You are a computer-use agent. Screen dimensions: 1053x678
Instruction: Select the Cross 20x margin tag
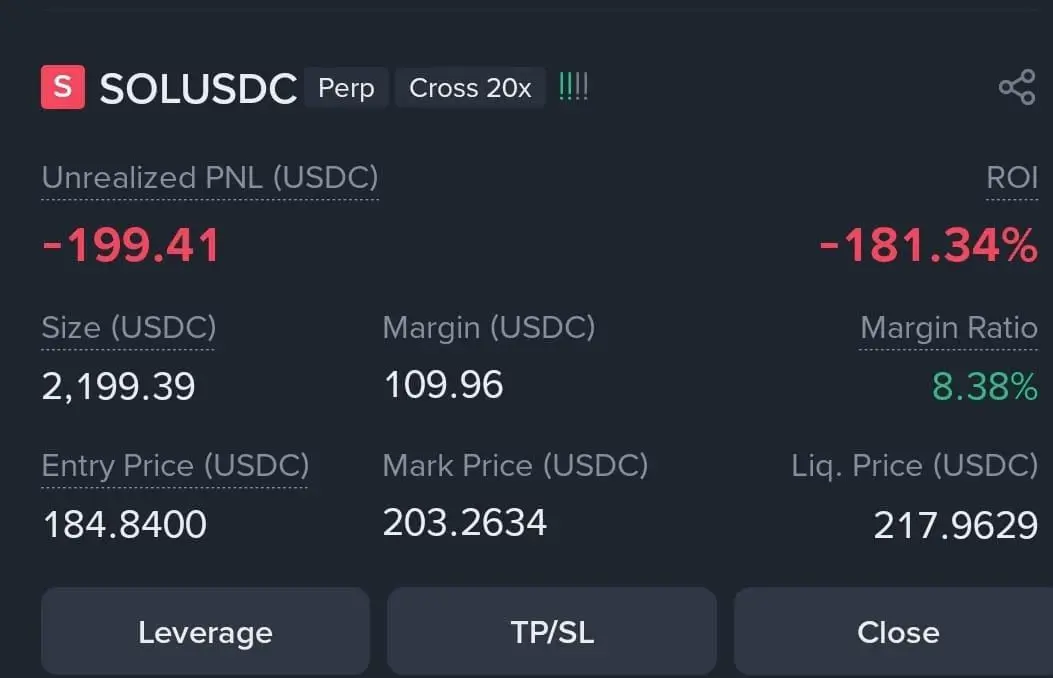[470, 88]
